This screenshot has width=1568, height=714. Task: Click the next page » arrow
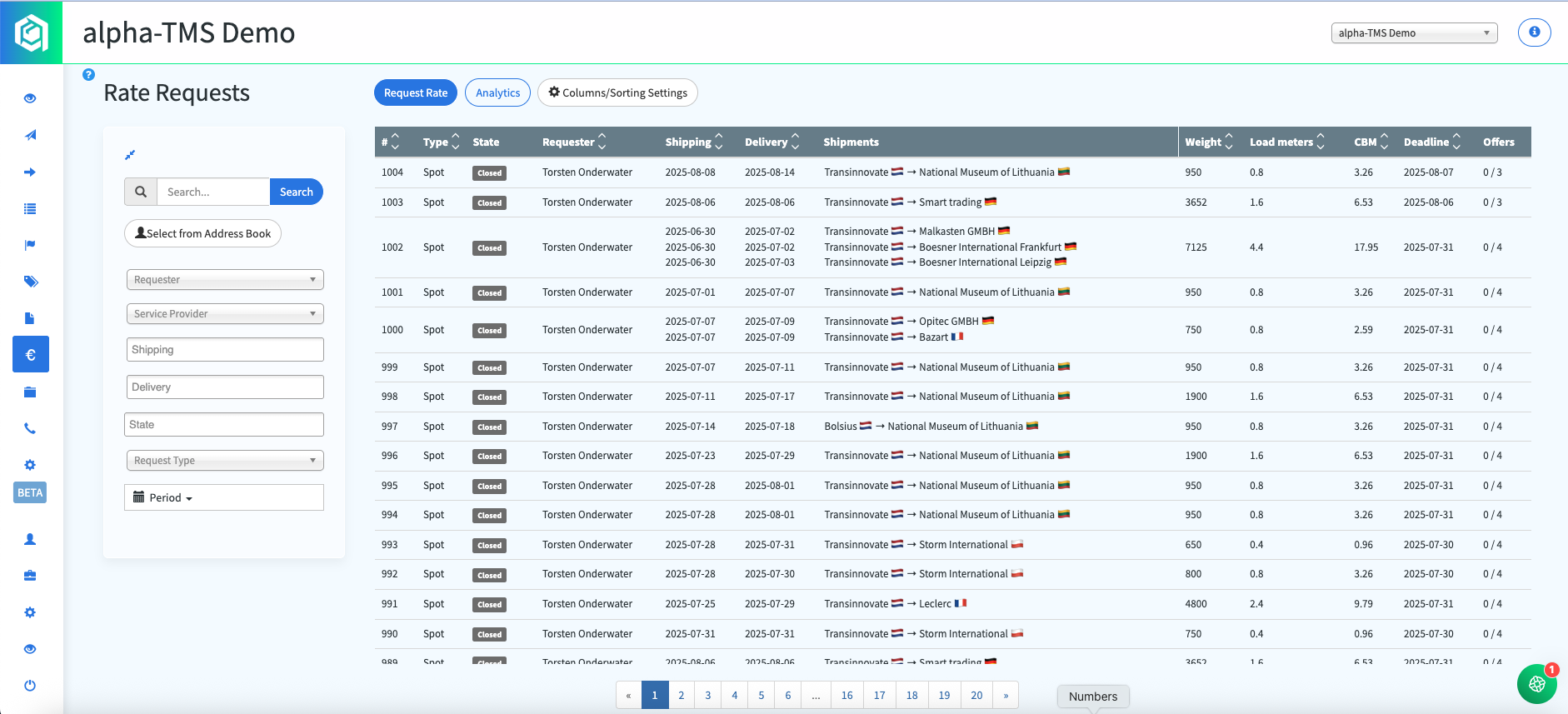(1006, 695)
